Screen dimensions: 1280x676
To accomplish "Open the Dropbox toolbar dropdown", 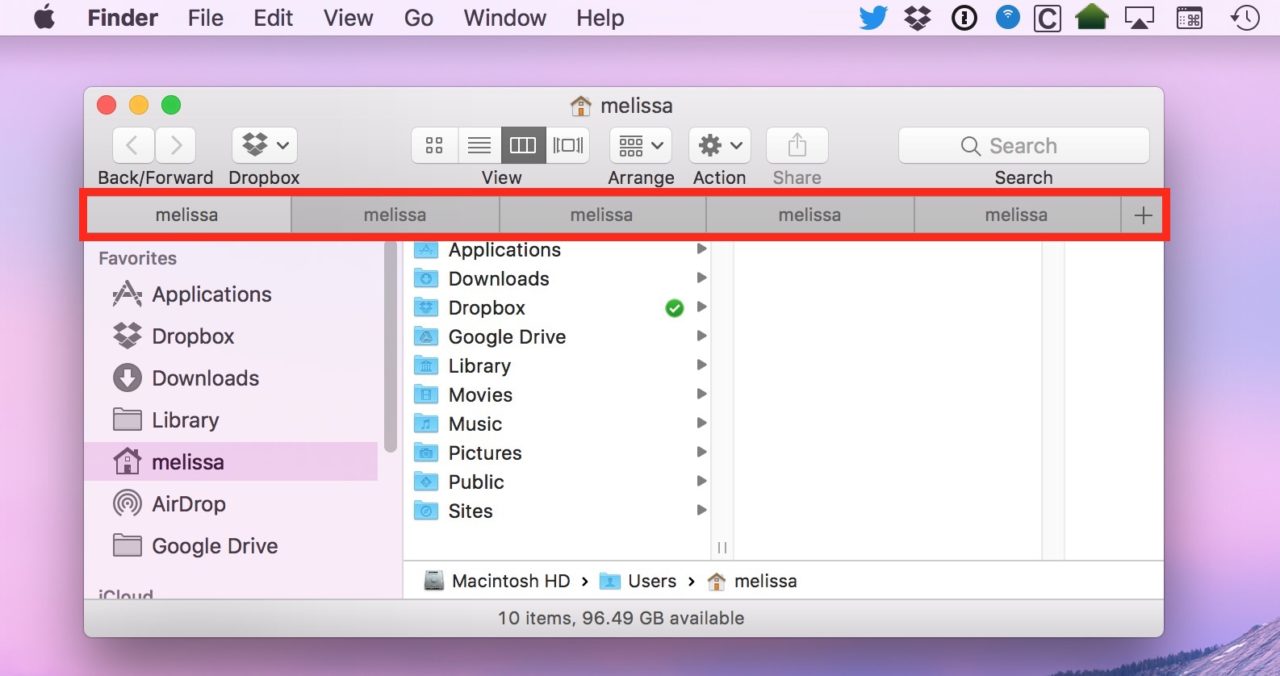I will click(264, 145).
